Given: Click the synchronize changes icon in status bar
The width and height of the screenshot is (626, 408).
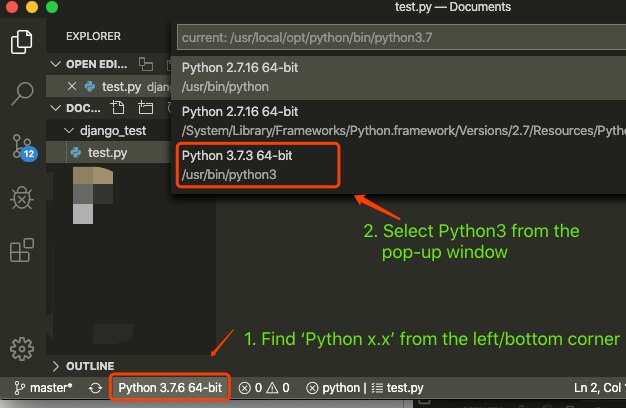Looking at the screenshot, I should tap(95, 388).
